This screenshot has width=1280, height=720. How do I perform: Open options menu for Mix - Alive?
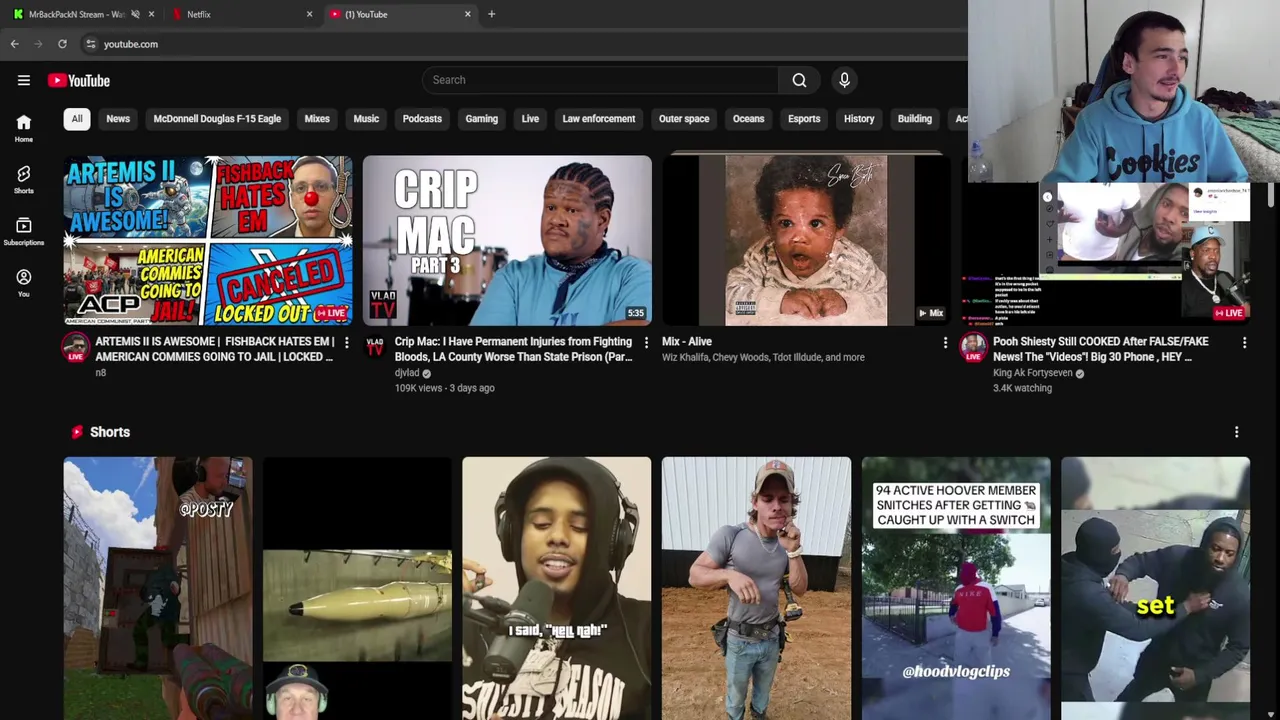click(945, 343)
